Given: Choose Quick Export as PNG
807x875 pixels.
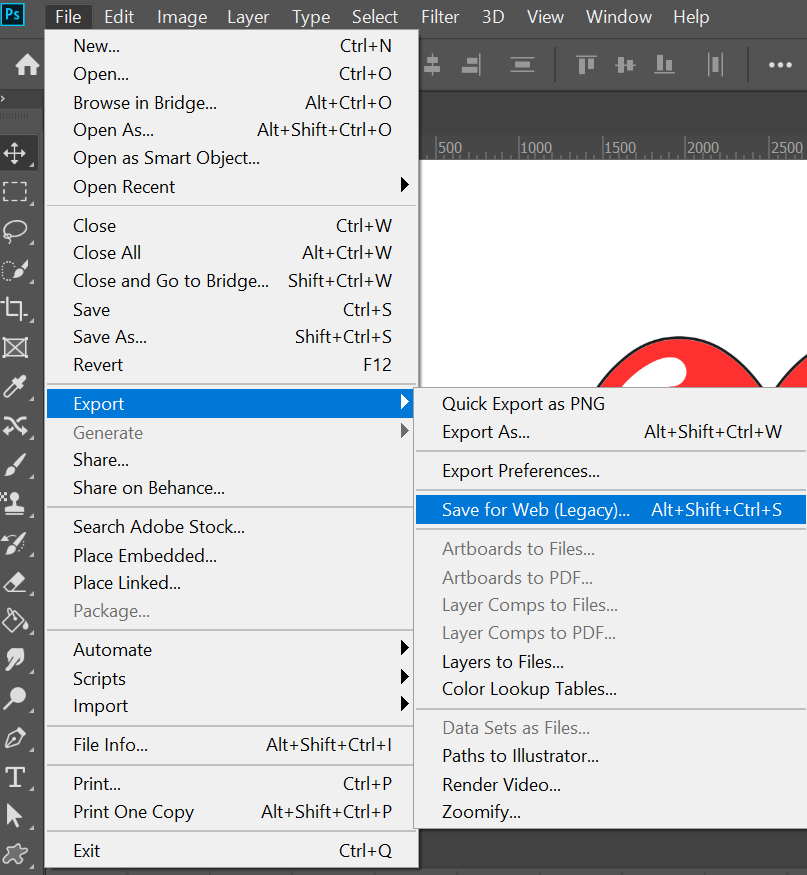Looking at the screenshot, I should point(611,403).
